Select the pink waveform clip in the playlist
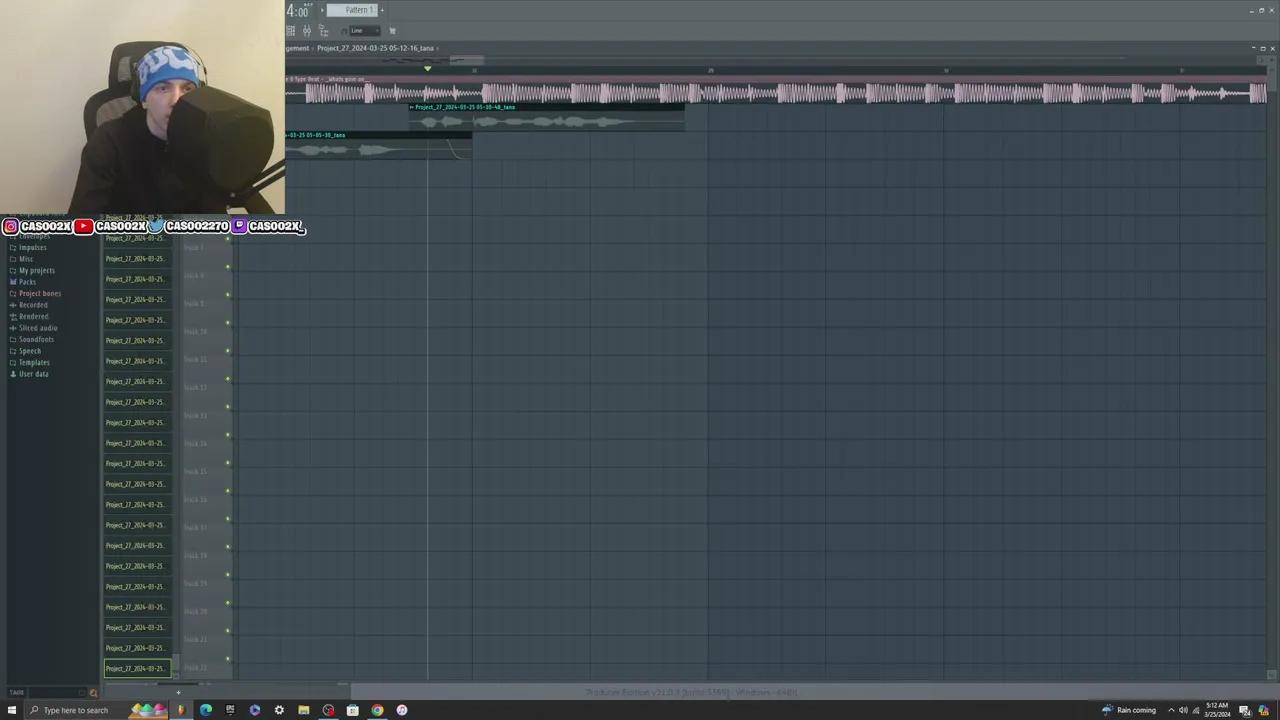The image size is (1280, 720). [700, 92]
